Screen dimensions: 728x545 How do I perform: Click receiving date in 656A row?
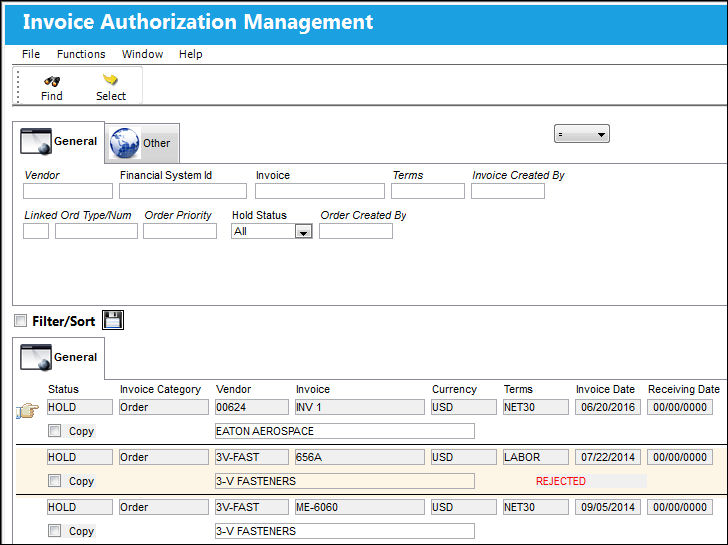click(680, 457)
